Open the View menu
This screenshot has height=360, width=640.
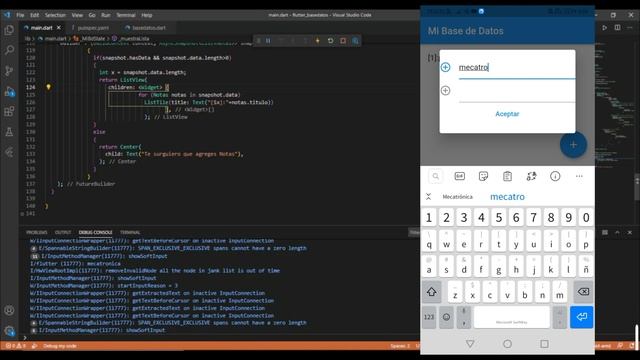coord(77,15)
